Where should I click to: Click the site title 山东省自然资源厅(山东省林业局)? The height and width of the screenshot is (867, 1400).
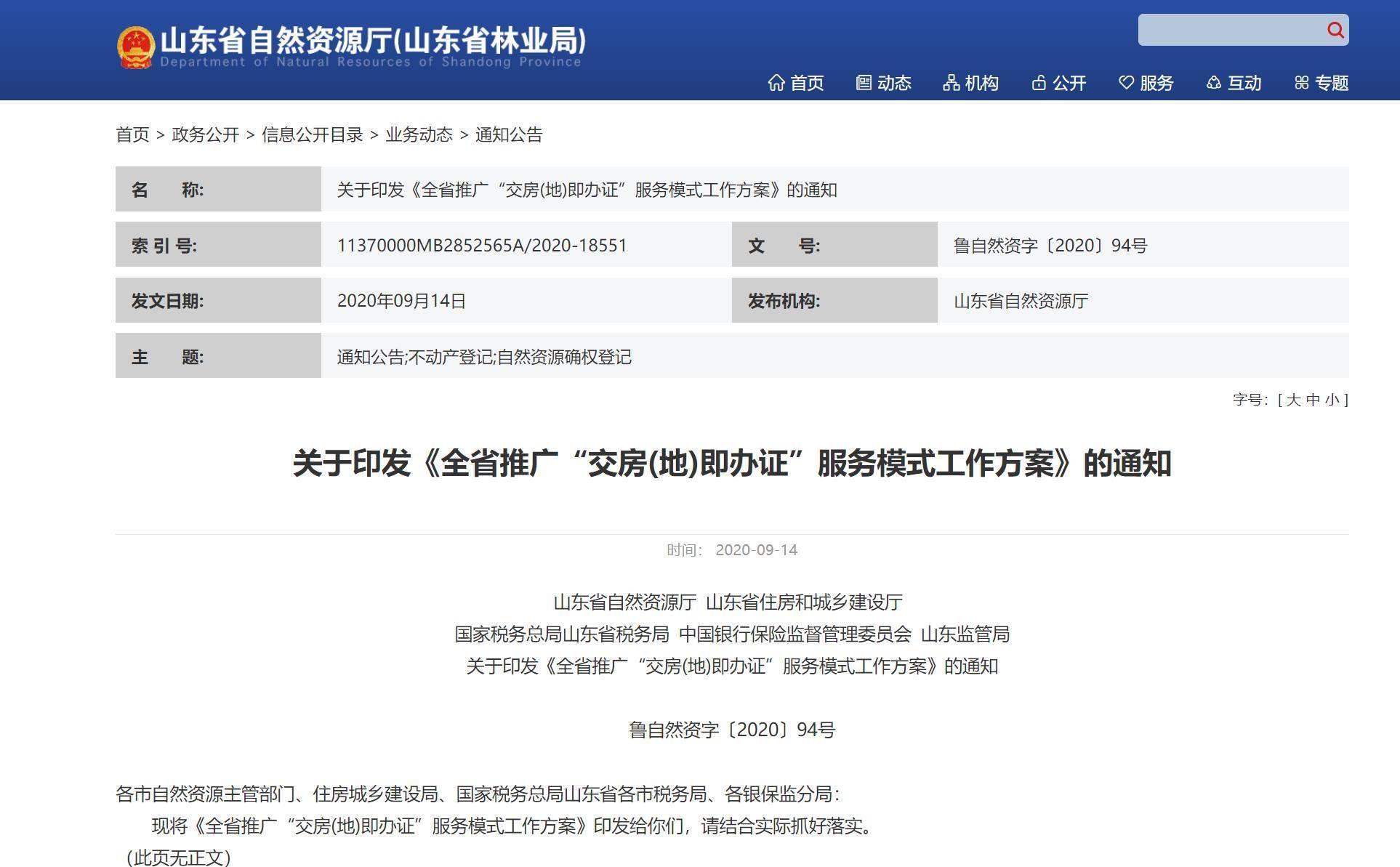tap(373, 40)
